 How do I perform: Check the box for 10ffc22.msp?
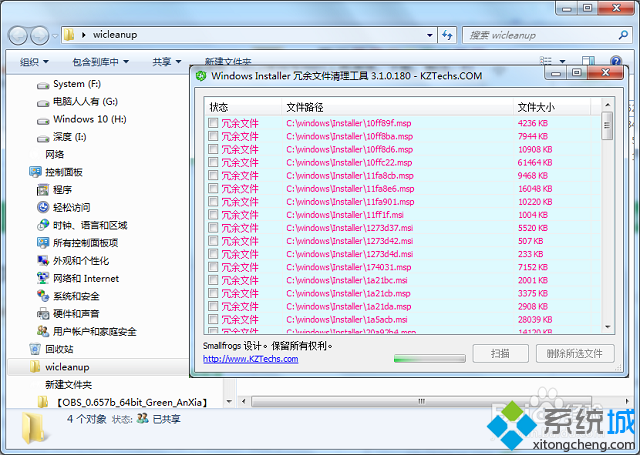point(213,162)
